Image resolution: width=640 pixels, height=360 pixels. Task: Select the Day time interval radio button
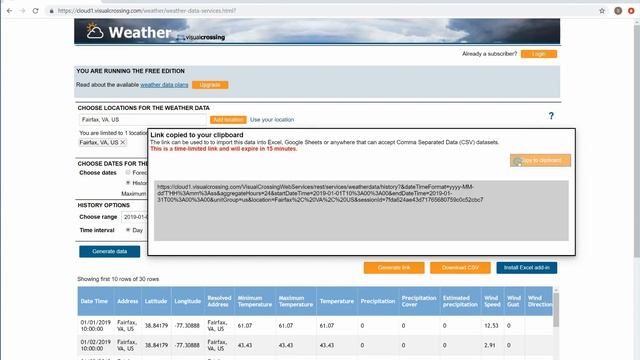[128, 230]
